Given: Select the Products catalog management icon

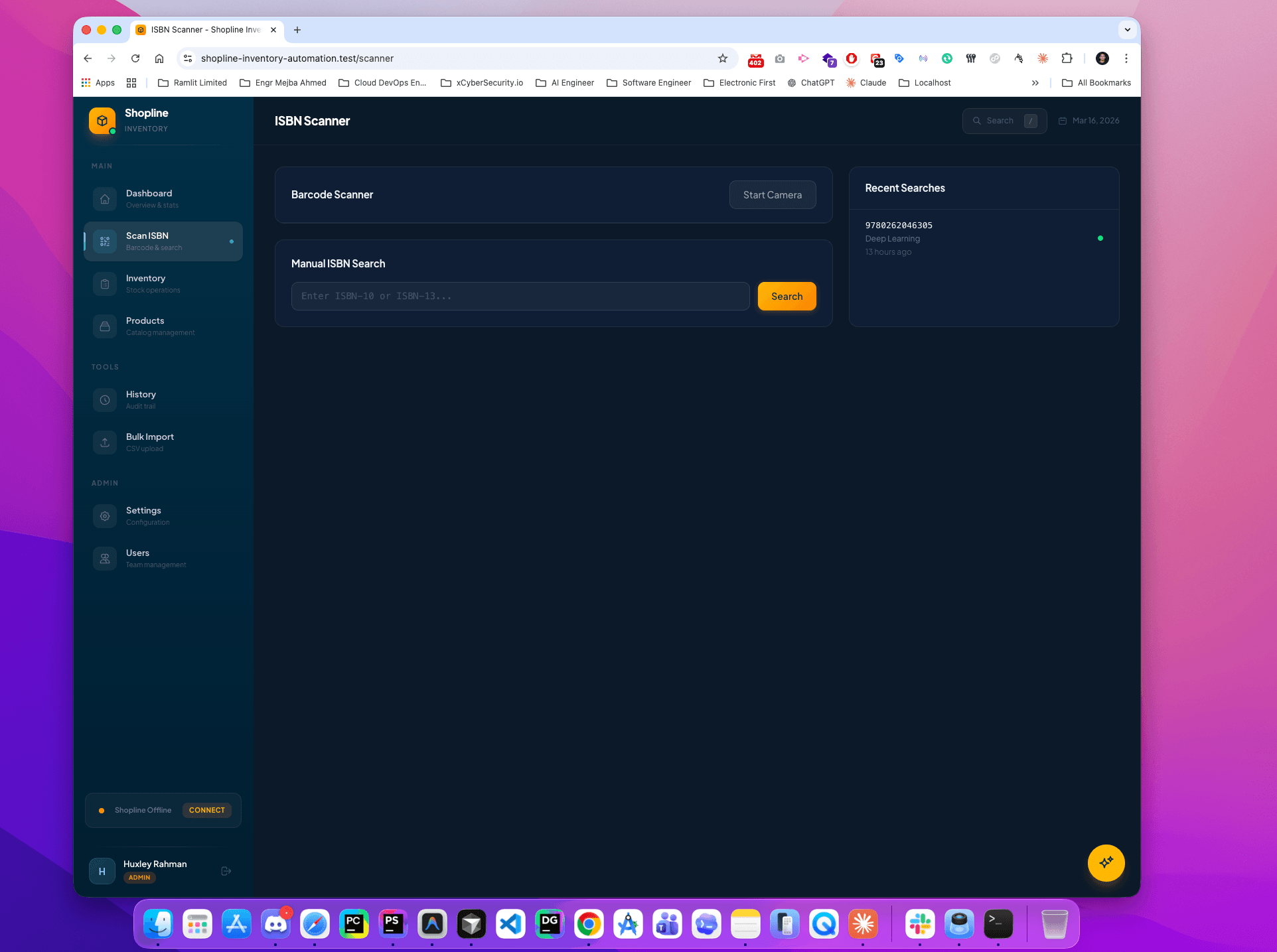Looking at the screenshot, I should pyautogui.click(x=104, y=326).
